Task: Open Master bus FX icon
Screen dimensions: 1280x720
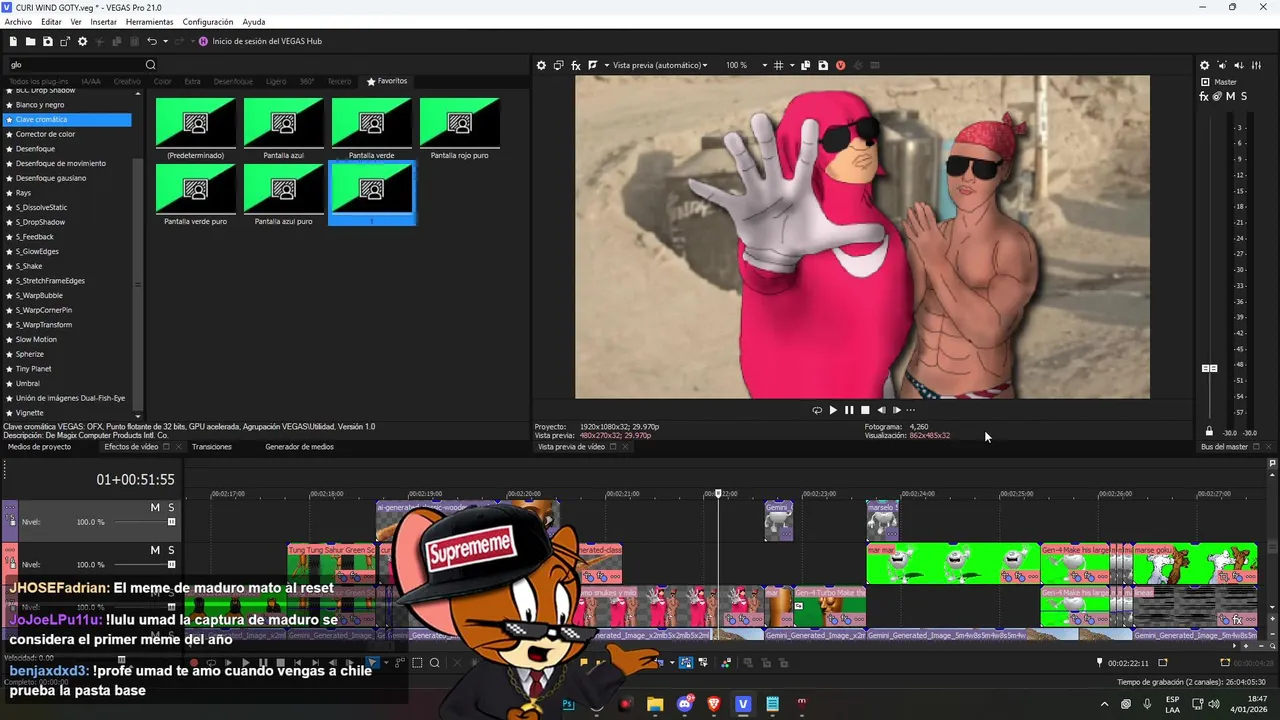Action: click(x=1204, y=96)
